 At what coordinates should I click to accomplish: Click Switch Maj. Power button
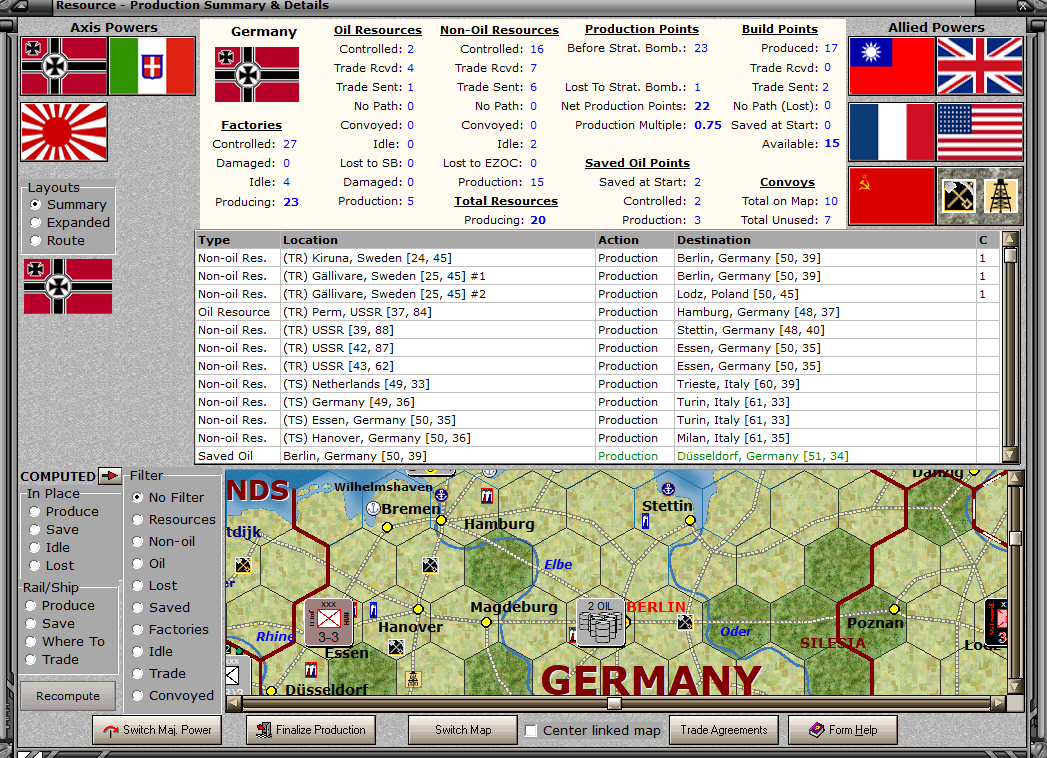click(157, 730)
